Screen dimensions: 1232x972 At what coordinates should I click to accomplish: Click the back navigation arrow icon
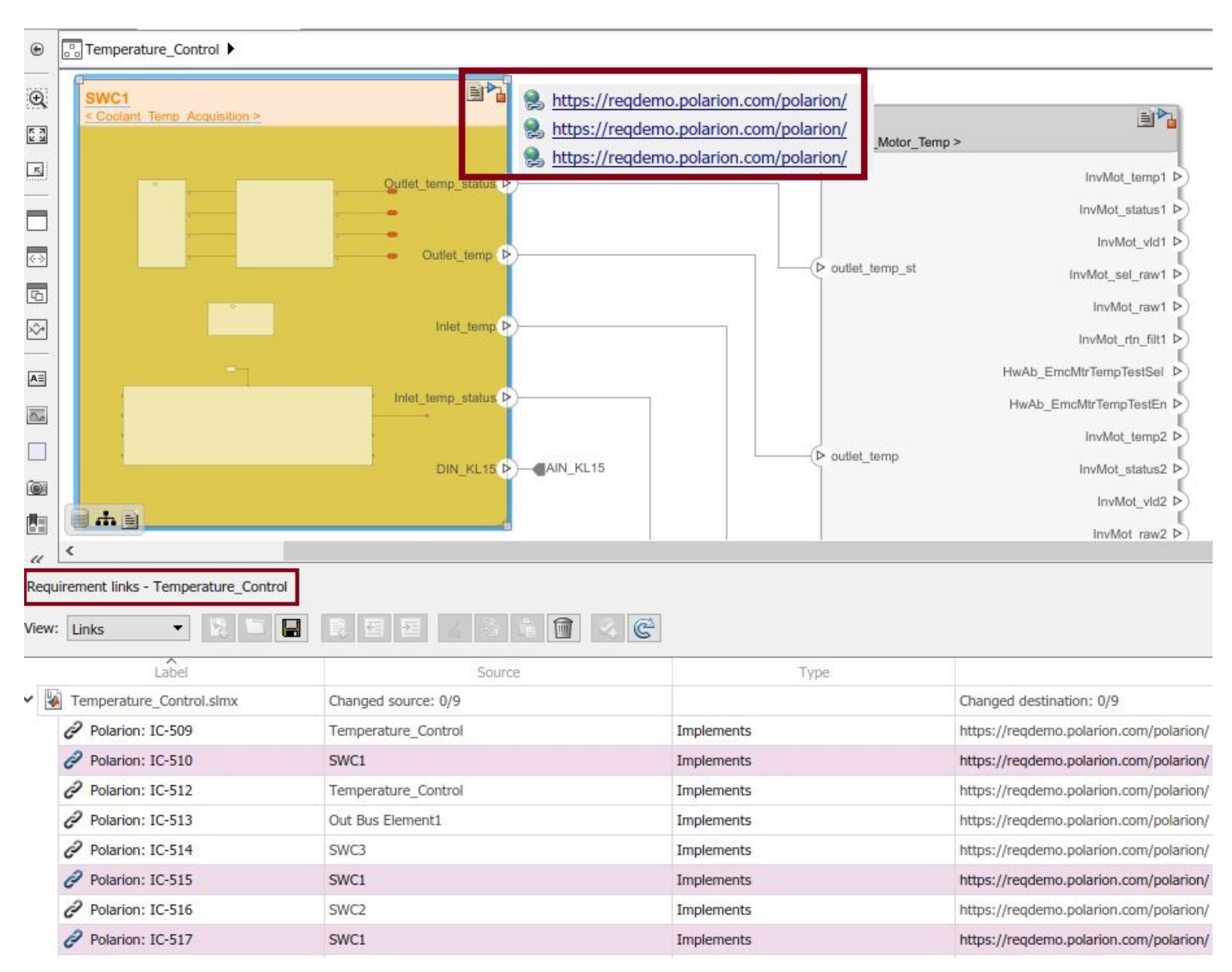point(37,49)
